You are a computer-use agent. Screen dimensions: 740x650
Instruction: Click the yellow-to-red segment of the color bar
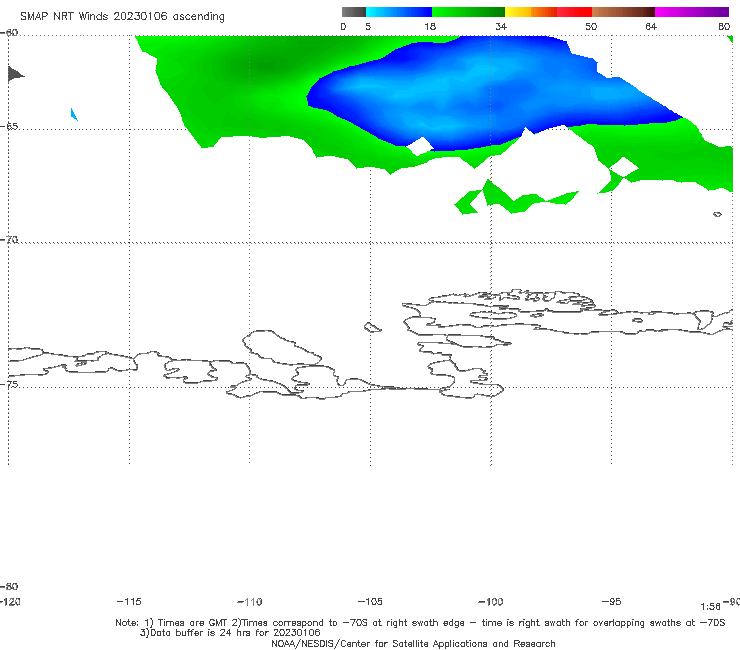(x=548, y=12)
